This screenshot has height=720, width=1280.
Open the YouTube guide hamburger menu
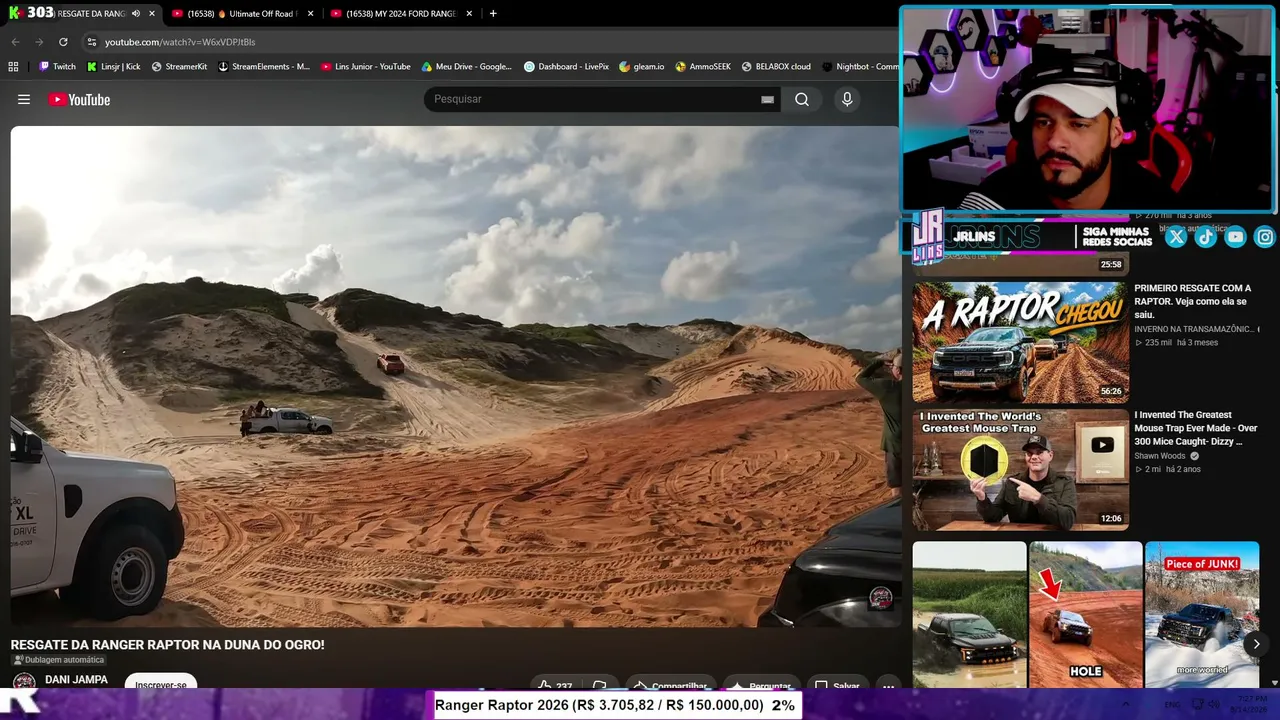(x=24, y=99)
